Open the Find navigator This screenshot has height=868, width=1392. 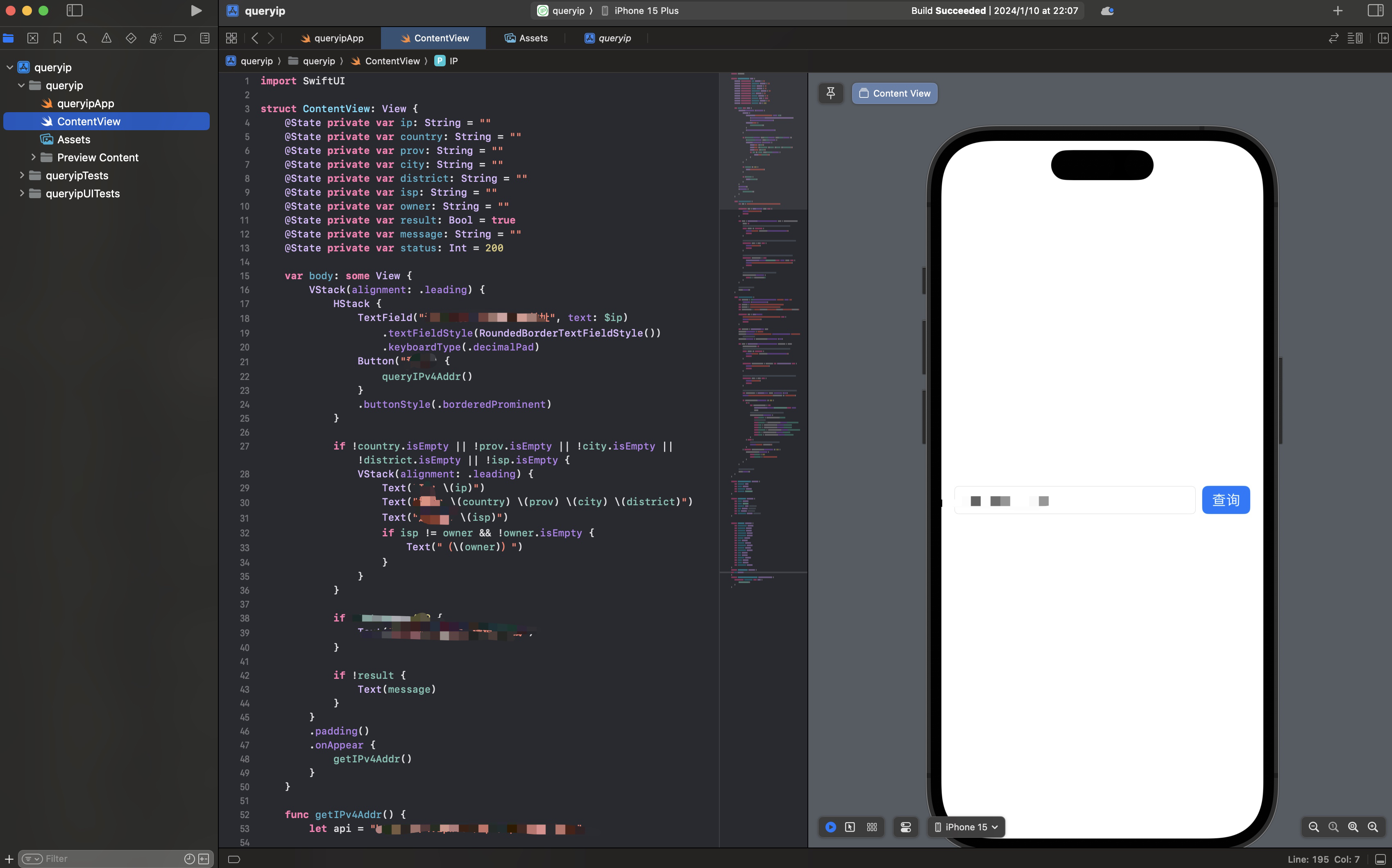tap(82, 38)
